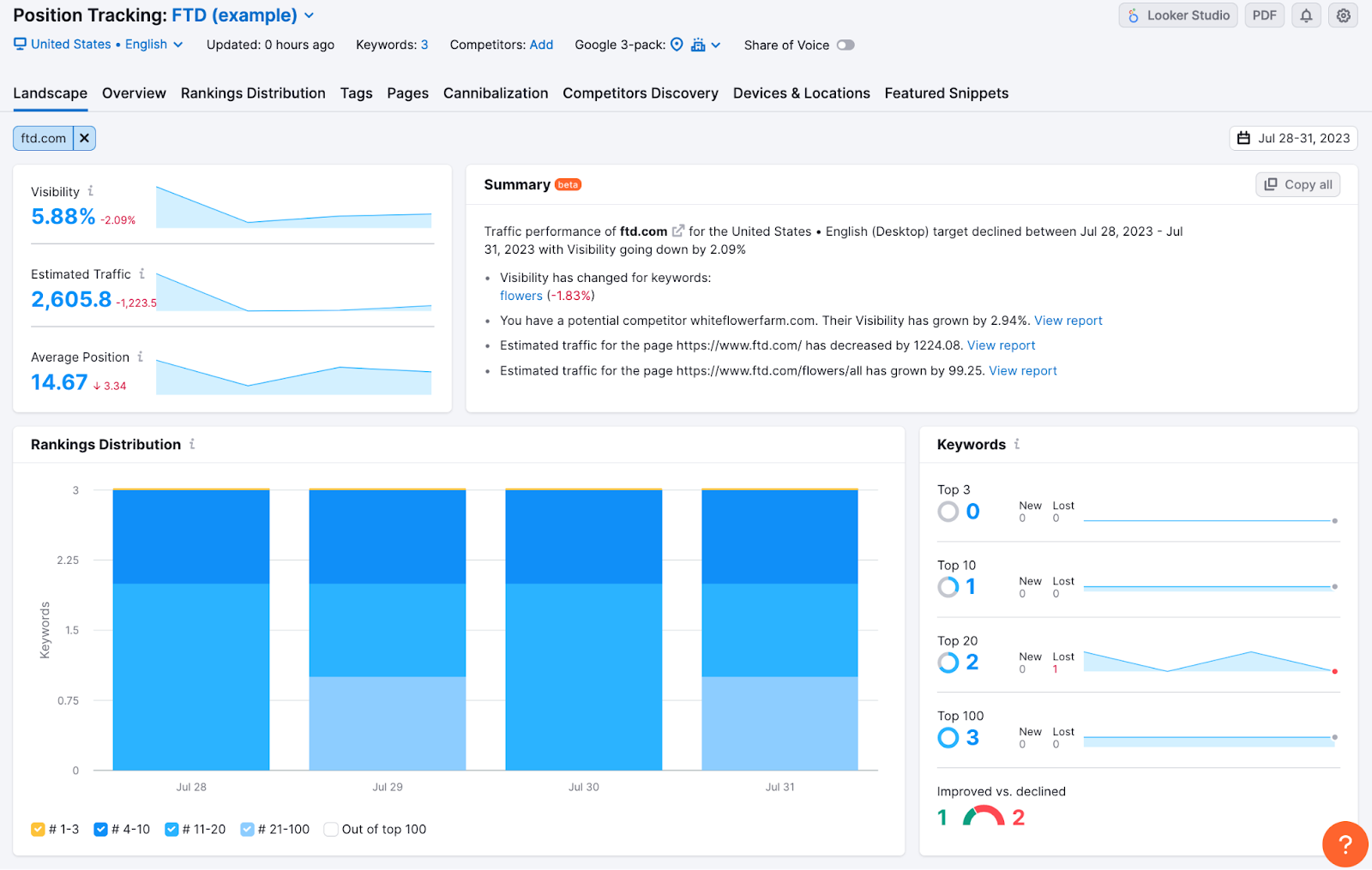The width and height of the screenshot is (1372, 870).
Task: Open Competitors Discovery tab
Action: 641,93
